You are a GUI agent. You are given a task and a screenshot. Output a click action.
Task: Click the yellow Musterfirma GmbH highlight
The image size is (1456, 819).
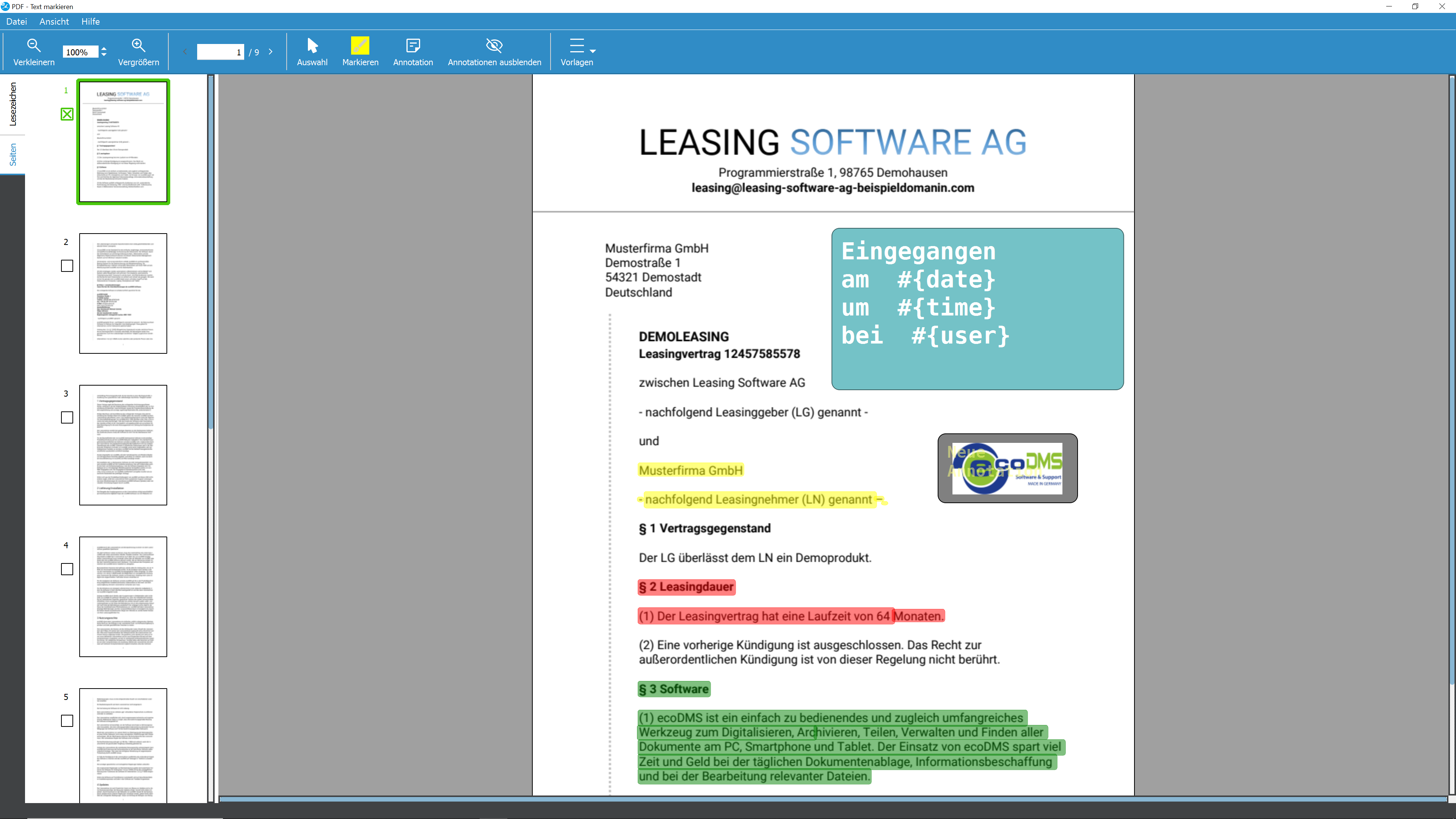690,470
